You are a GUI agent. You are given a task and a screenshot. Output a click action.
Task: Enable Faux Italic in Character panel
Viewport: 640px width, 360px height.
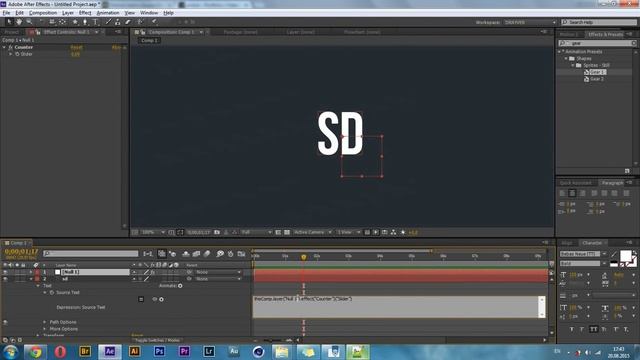click(582, 329)
